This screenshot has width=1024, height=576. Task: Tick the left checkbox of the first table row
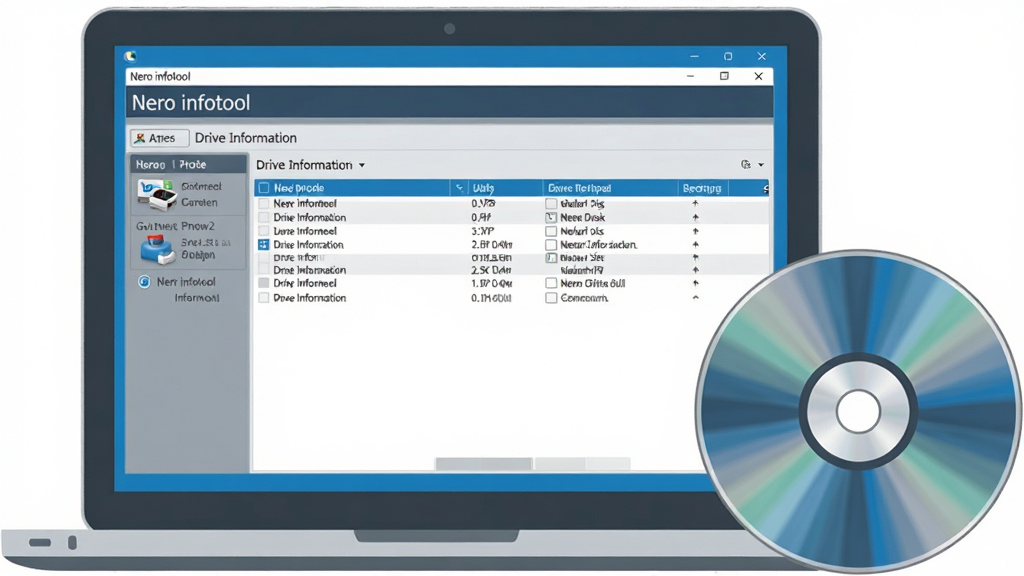tap(264, 204)
